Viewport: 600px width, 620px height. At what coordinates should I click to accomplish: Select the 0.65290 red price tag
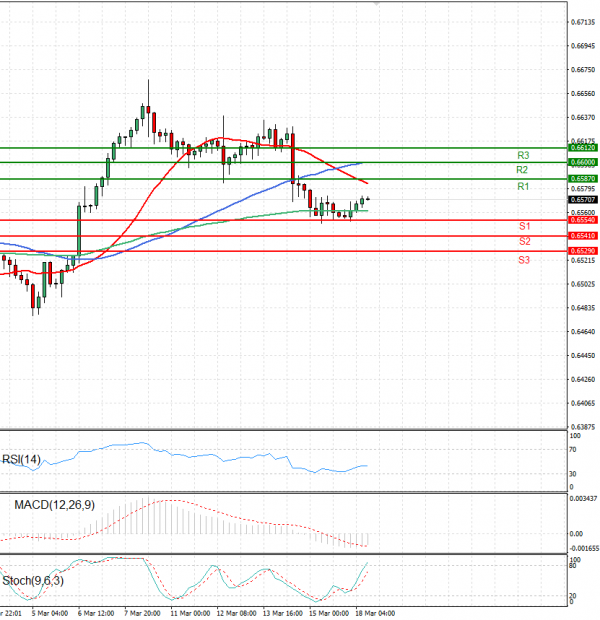(583, 251)
